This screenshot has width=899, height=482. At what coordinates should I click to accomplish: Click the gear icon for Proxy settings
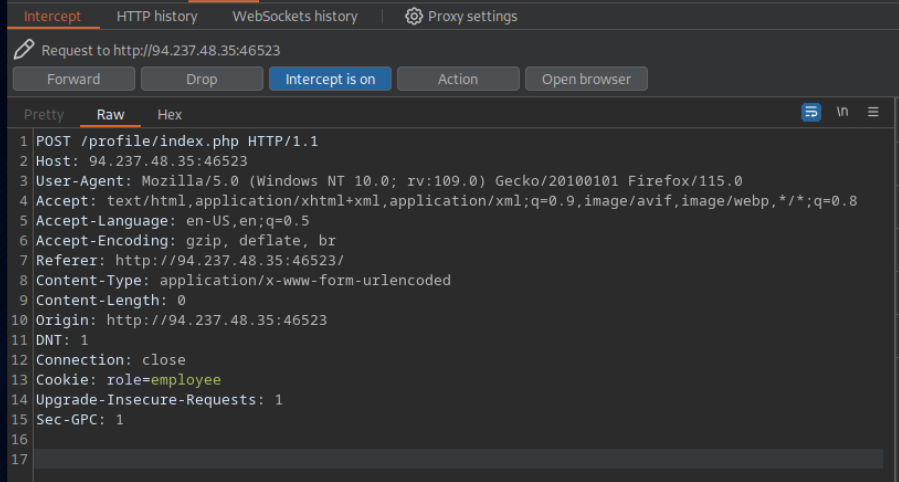point(414,16)
